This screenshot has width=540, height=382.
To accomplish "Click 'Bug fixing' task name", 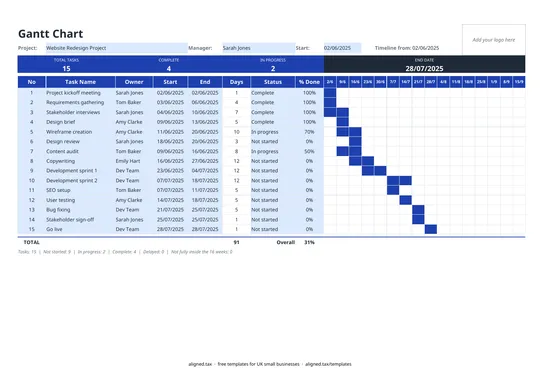I will click(58, 210).
